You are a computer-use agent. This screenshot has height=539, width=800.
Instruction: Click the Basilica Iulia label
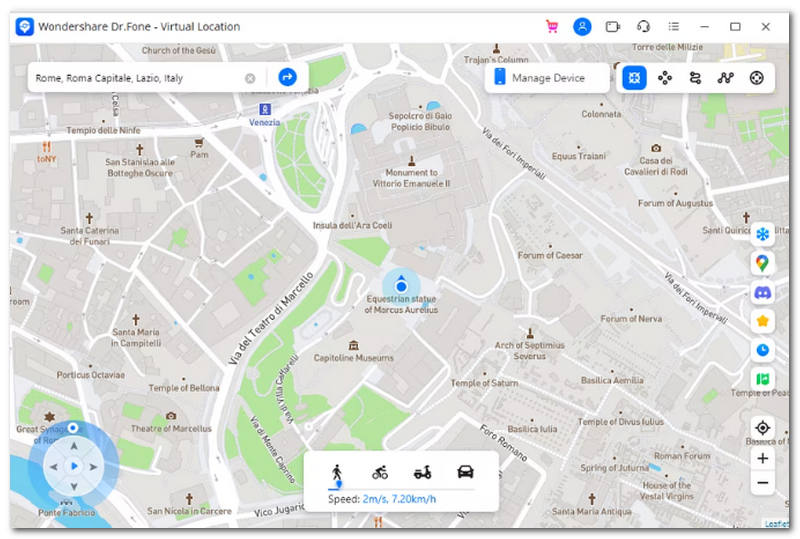click(532, 429)
